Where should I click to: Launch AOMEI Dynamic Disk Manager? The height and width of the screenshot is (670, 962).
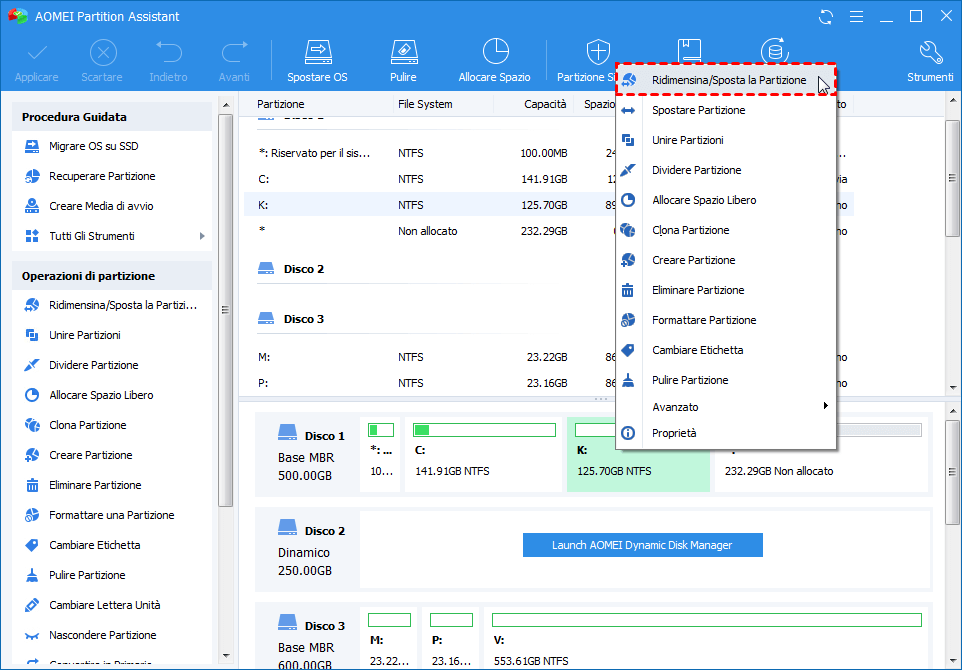(x=642, y=545)
